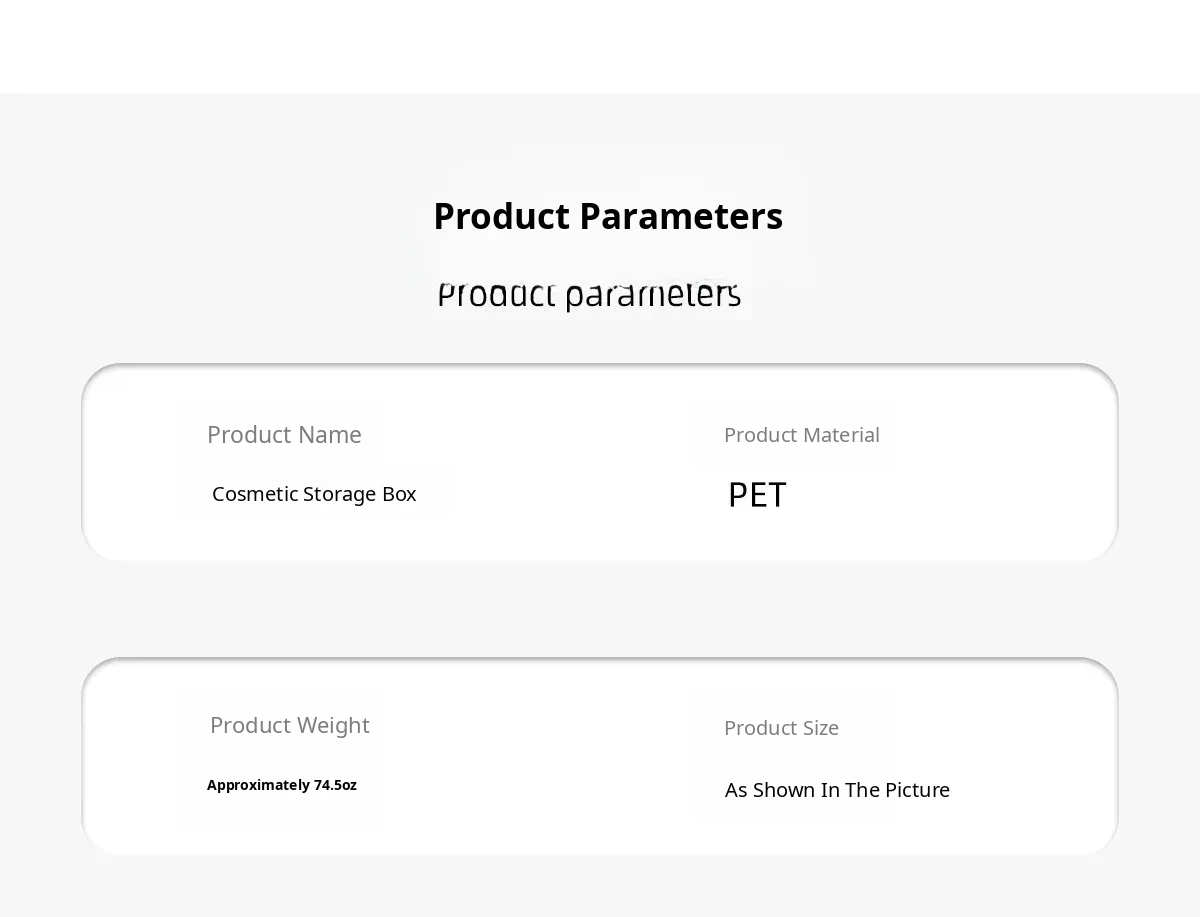Click the word Approximately

pyautogui.click(x=258, y=785)
